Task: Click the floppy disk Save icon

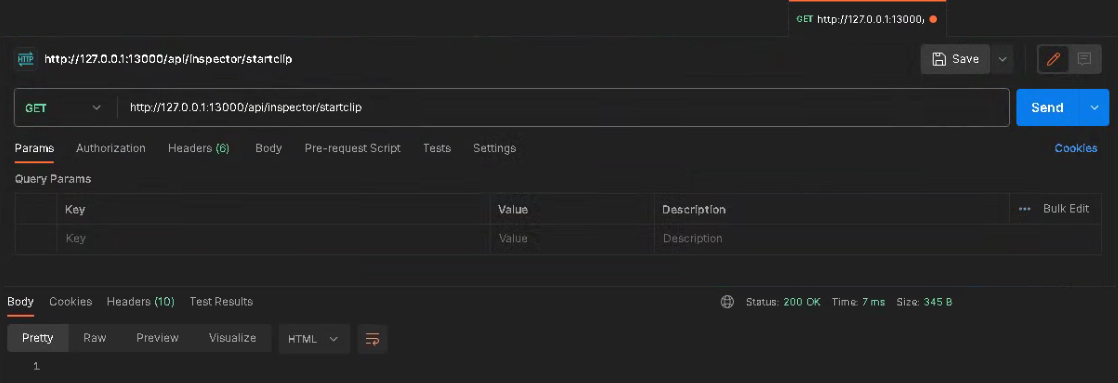Action: [939, 59]
